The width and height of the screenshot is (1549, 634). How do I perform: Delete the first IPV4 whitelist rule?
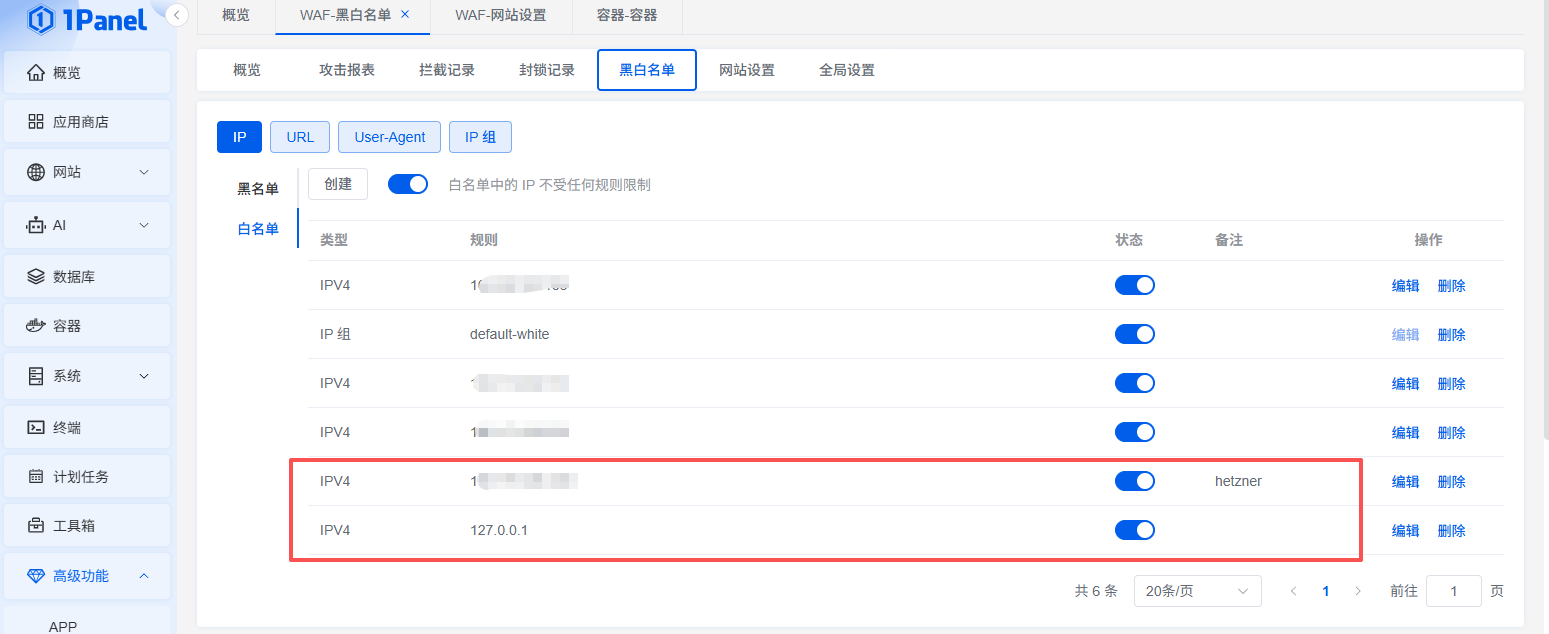coord(1451,285)
